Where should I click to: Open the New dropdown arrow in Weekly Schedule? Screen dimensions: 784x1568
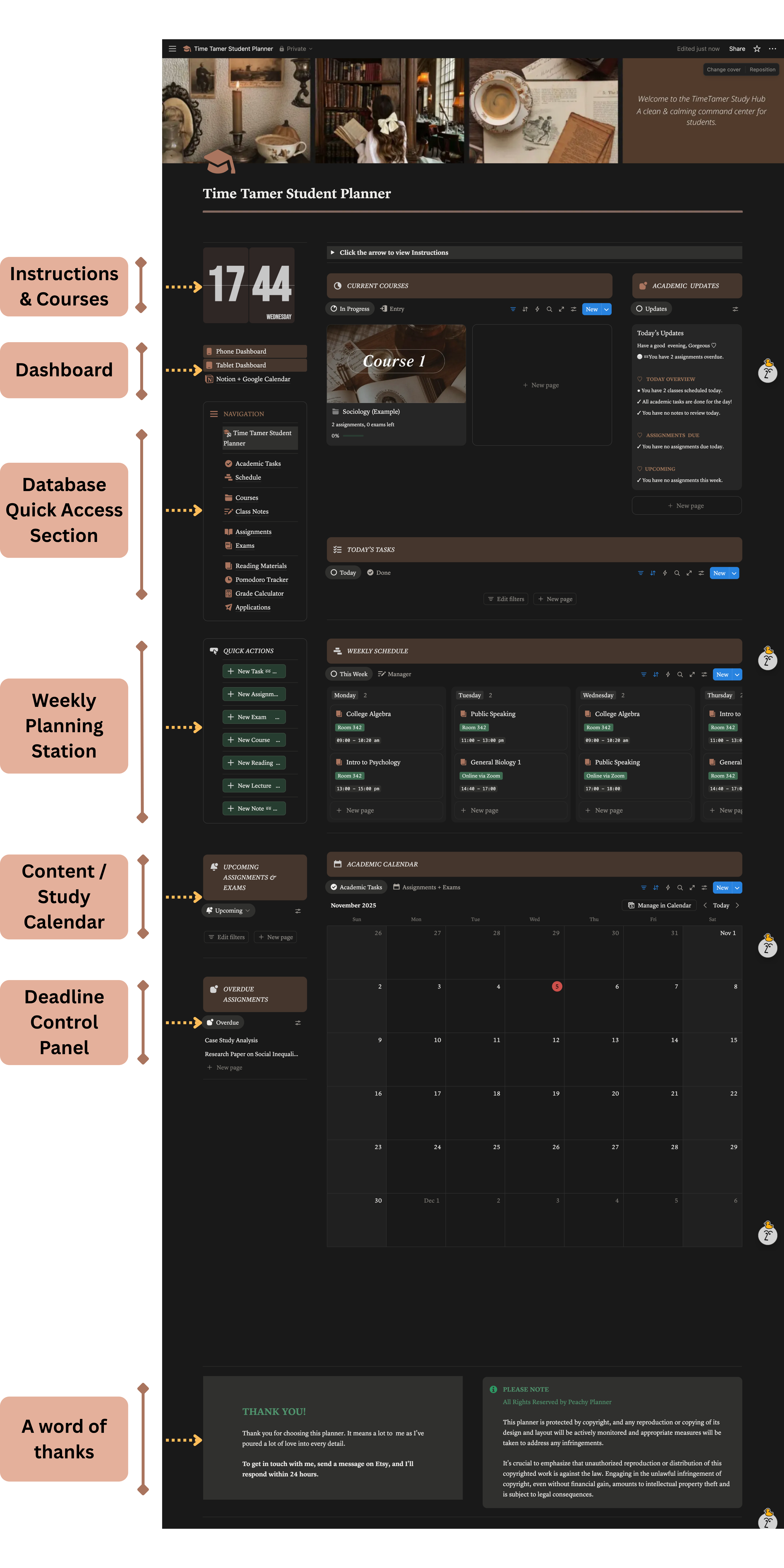click(x=737, y=674)
